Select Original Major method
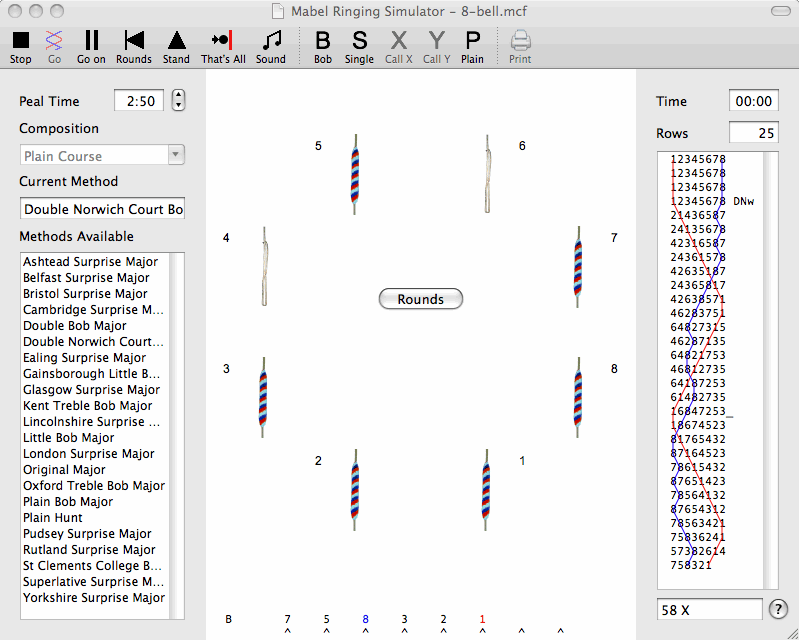 click(64, 470)
